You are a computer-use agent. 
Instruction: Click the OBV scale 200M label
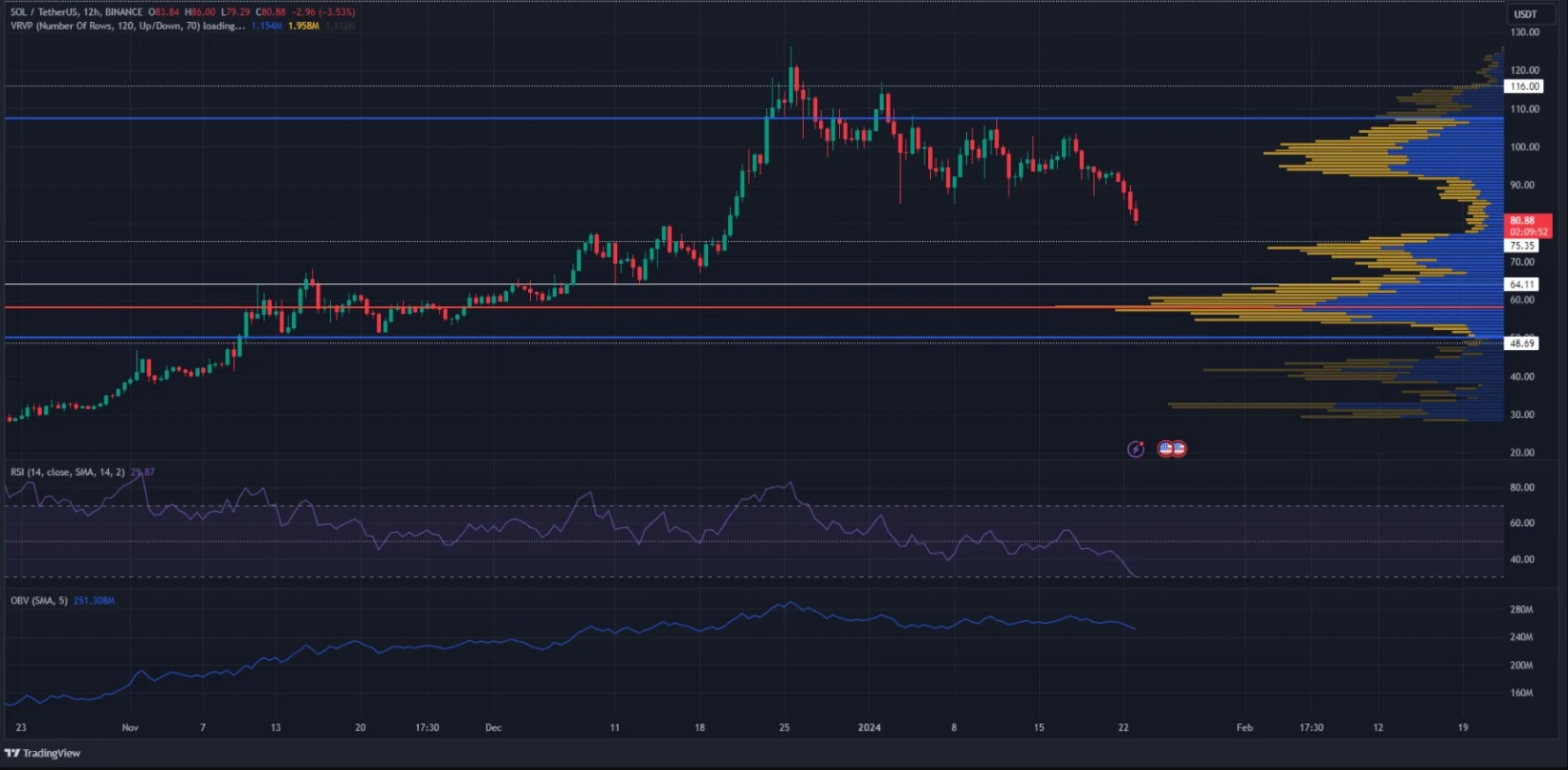[x=1521, y=665]
